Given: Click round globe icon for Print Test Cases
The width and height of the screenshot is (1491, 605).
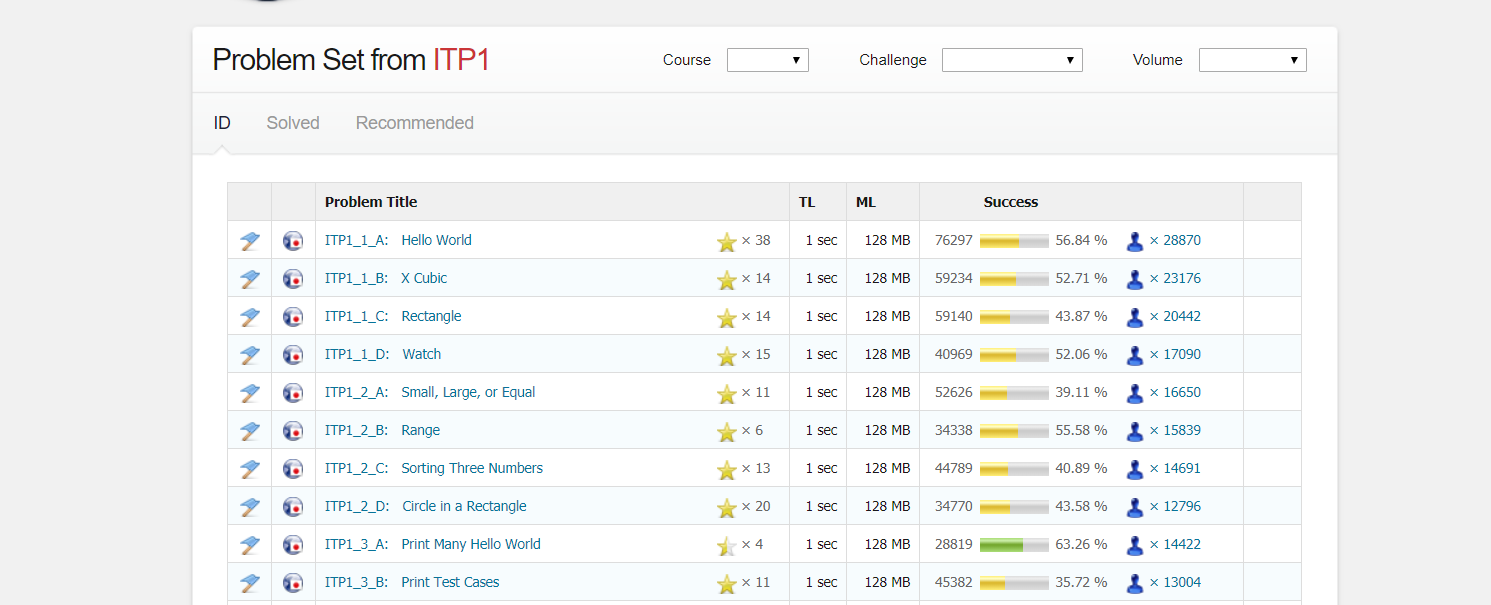Looking at the screenshot, I should click(293, 583).
